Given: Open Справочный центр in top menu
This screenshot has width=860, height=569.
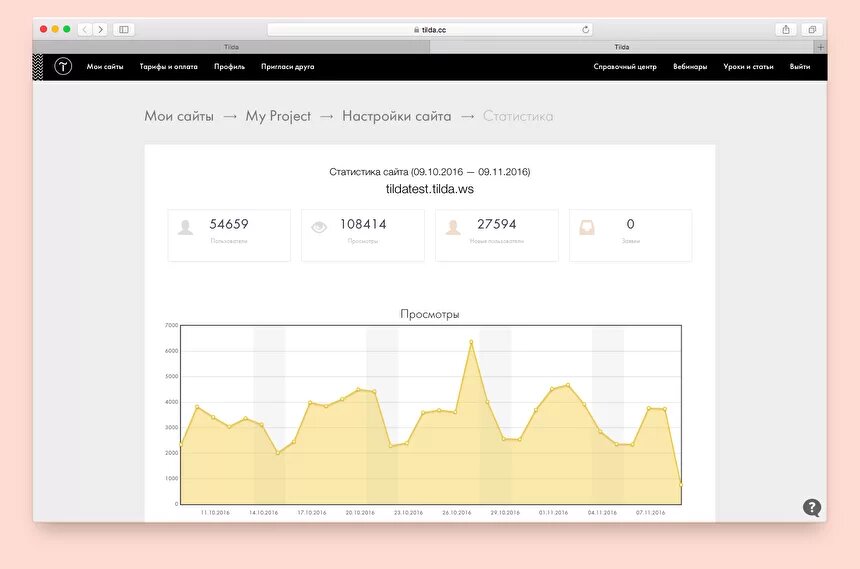Looking at the screenshot, I should click(625, 66).
